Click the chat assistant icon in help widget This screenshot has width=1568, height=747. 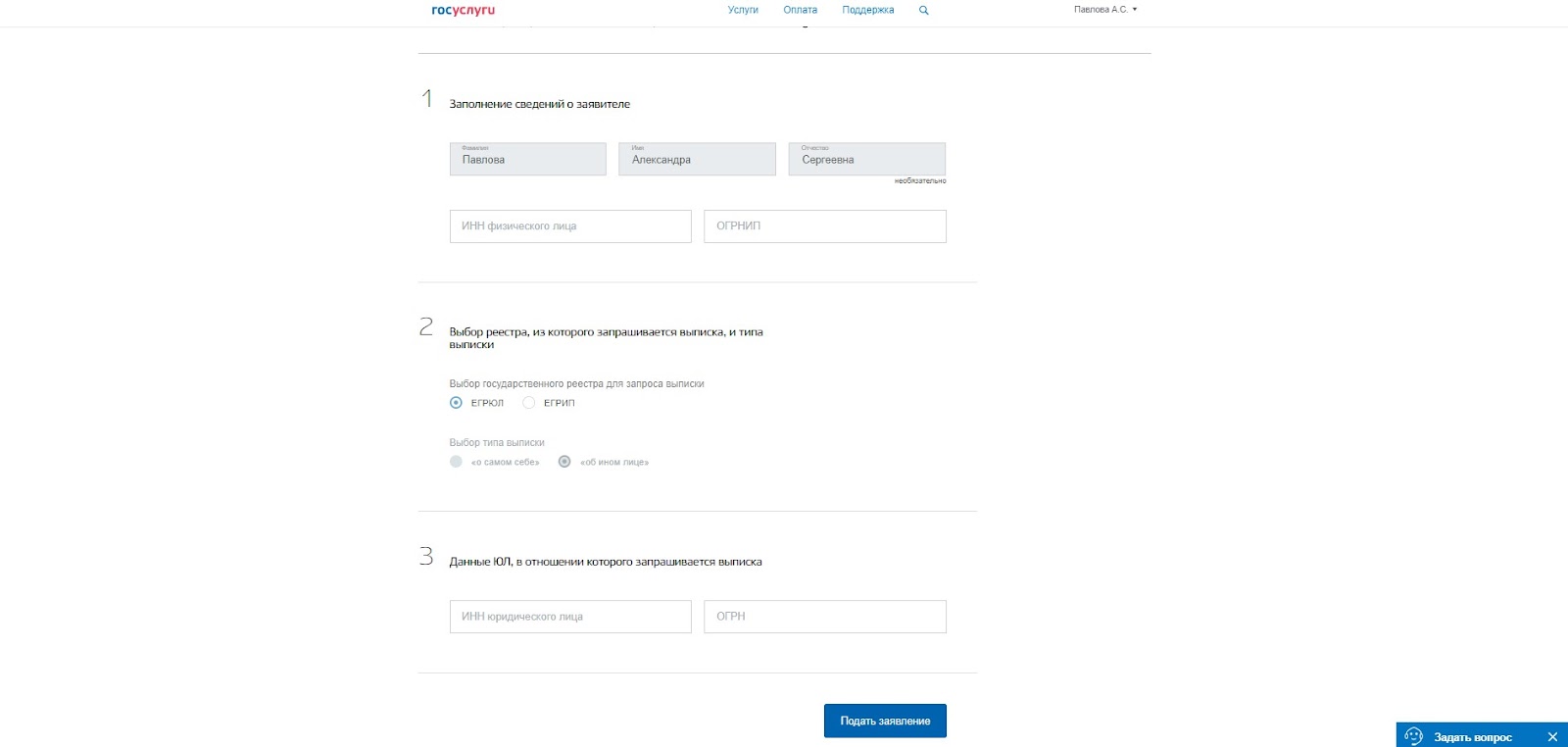[x=1413, y=736]
